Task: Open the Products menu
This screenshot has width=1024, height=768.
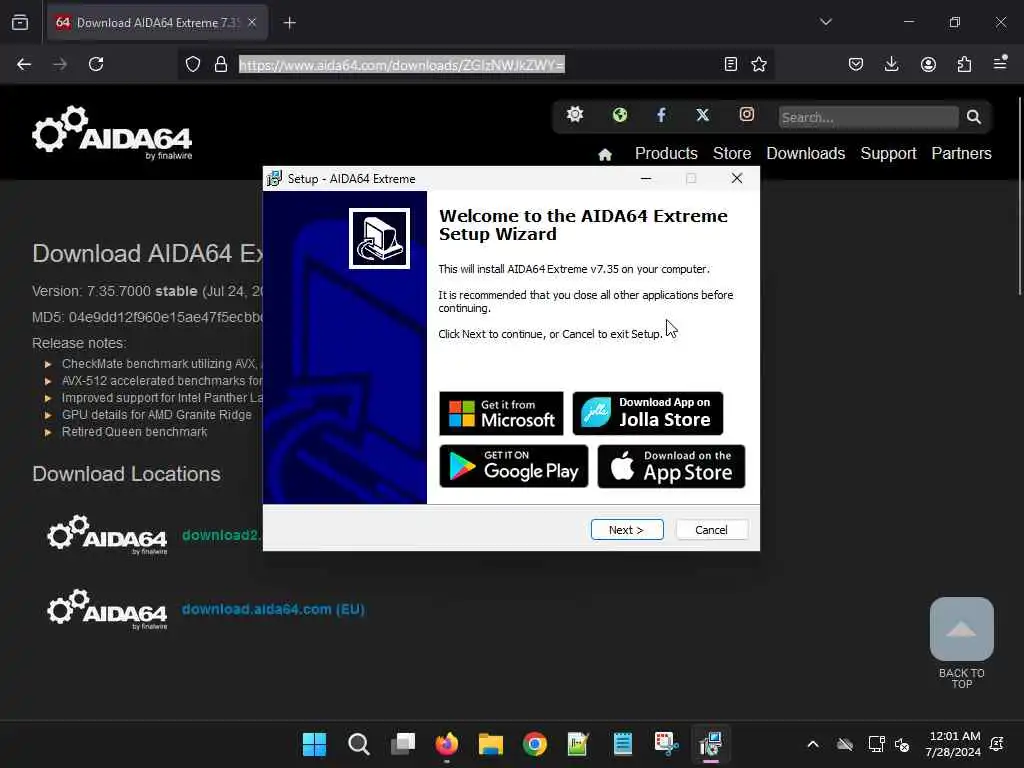Action: pos(666,153)
